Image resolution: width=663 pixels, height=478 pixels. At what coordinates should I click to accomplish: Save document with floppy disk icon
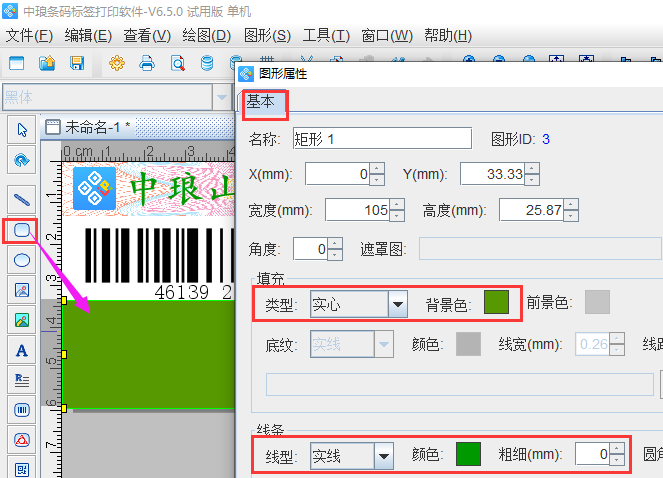point(77,63)
